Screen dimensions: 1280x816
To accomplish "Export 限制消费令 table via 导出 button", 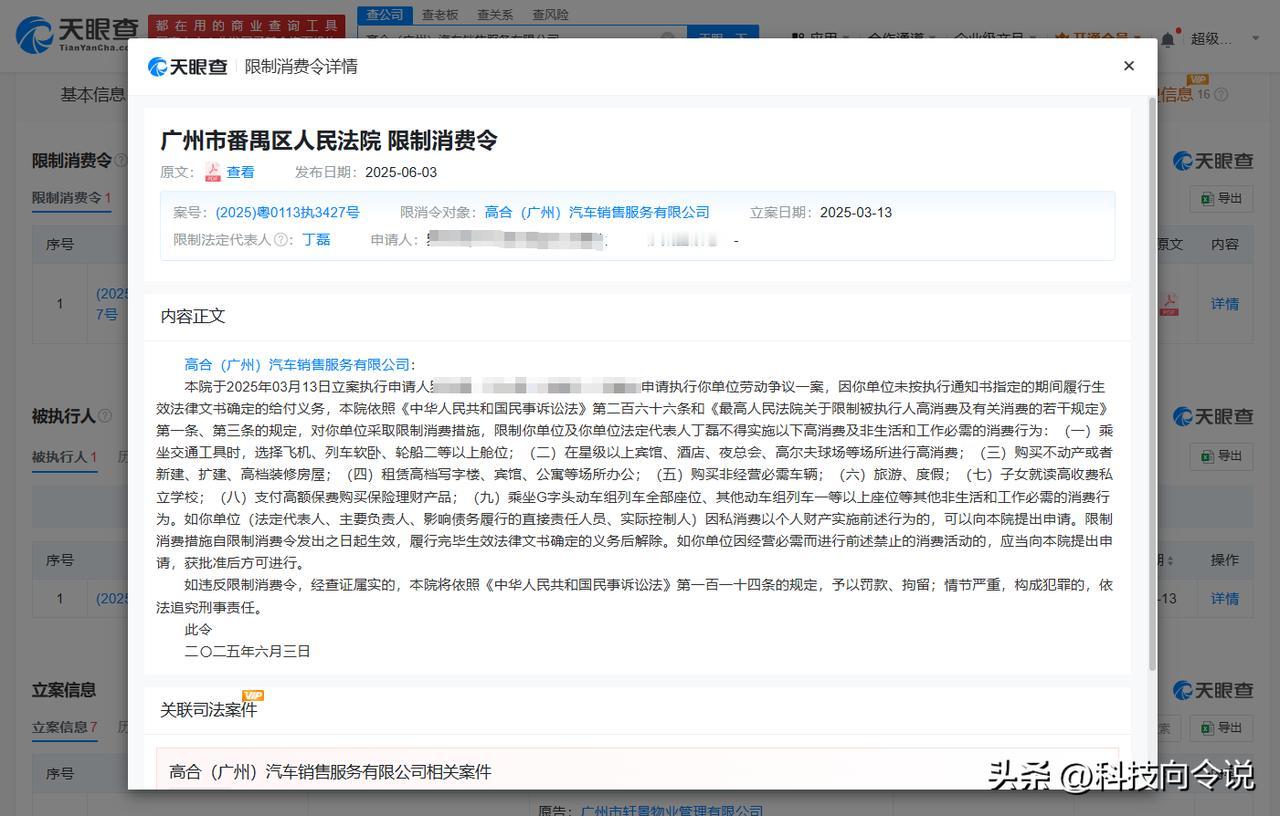I will click(1221, 198).
